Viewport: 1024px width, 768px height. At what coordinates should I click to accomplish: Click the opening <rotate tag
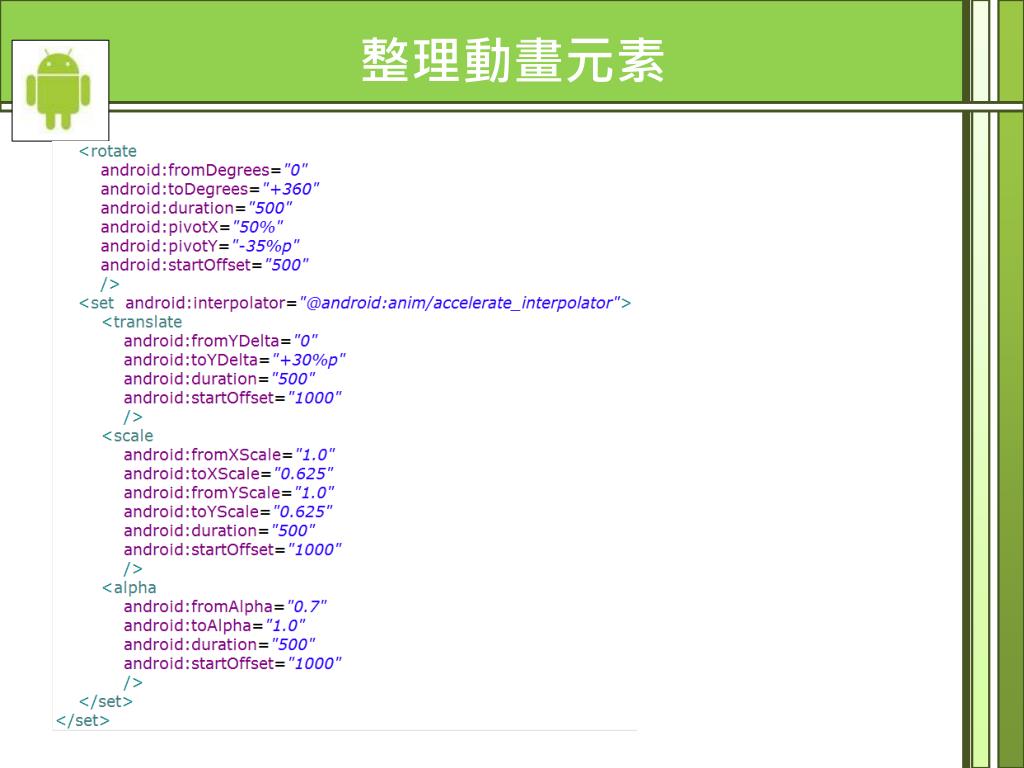click(108, 151)
